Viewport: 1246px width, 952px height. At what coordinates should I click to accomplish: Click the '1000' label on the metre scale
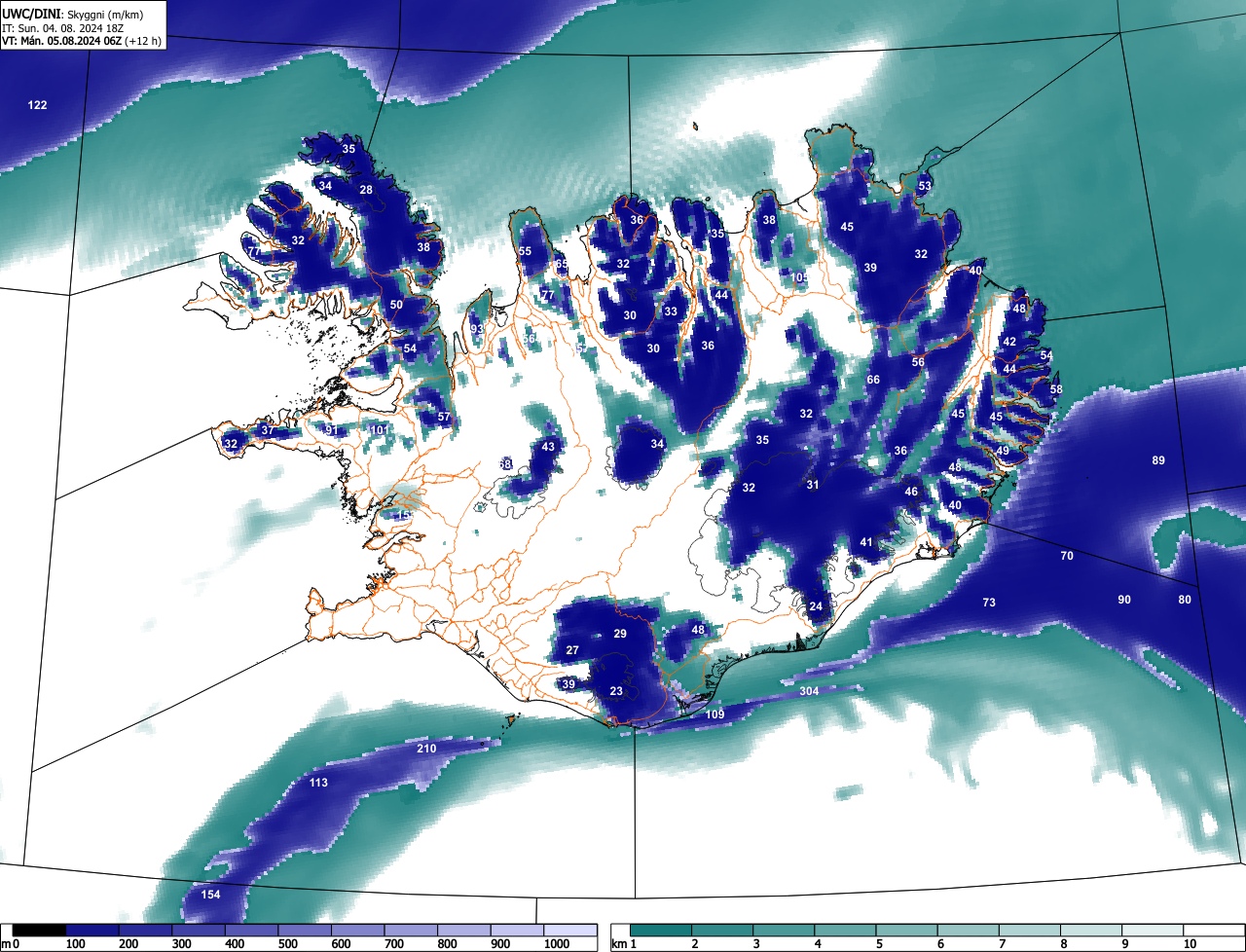click(558, 944)
